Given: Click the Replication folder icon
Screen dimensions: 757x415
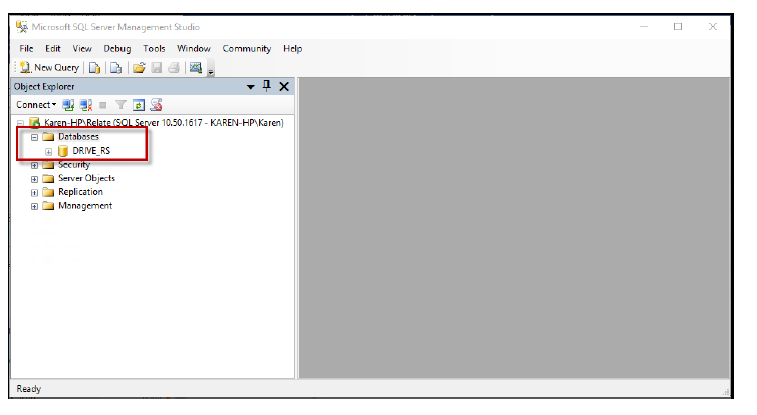Looking at the screenshot, I should [x=48, y=192].
